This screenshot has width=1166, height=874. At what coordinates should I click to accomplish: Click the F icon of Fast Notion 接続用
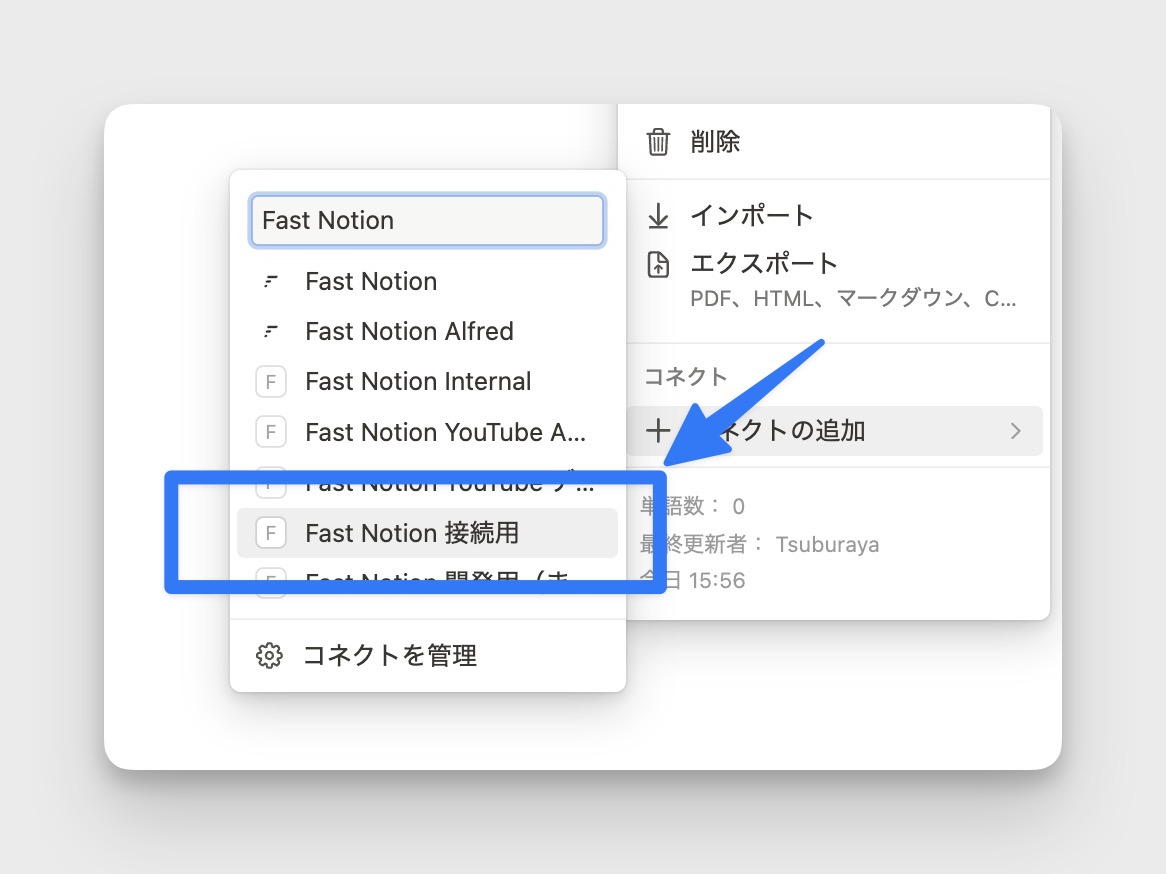tap(271, 533)
